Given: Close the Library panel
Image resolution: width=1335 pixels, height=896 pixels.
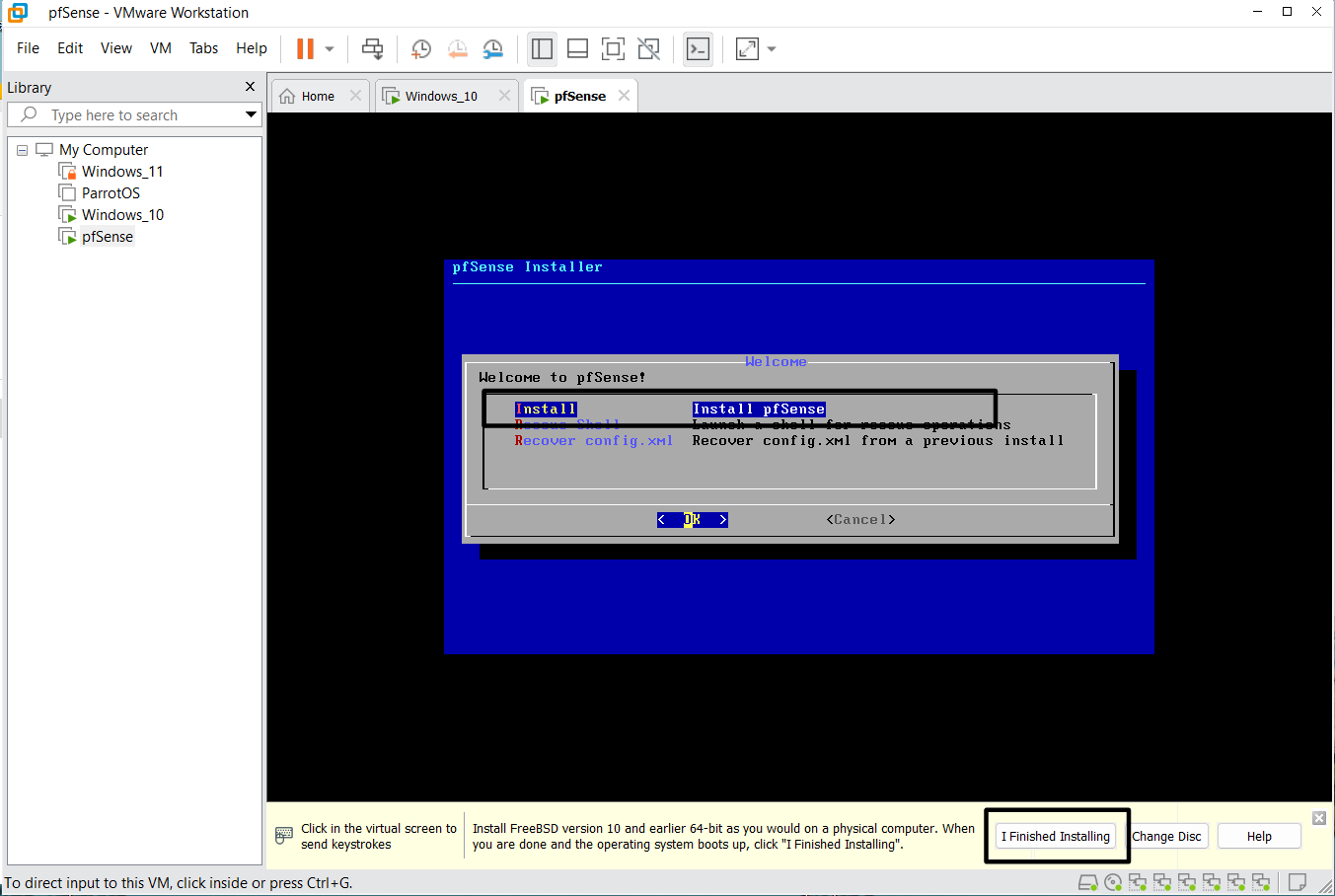Looking at the screenshot, I should [250, 87].
